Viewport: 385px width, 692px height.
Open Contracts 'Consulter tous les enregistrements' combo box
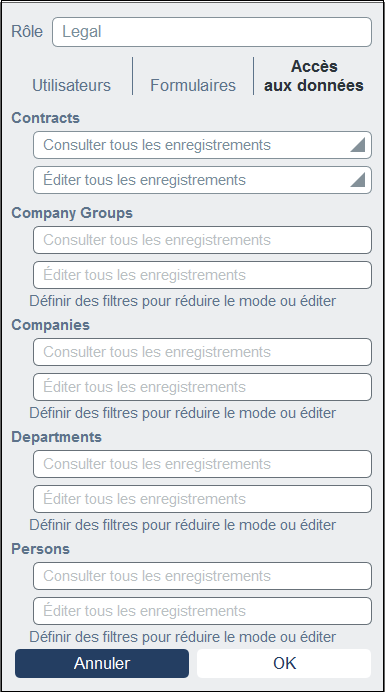coord(202,145)
